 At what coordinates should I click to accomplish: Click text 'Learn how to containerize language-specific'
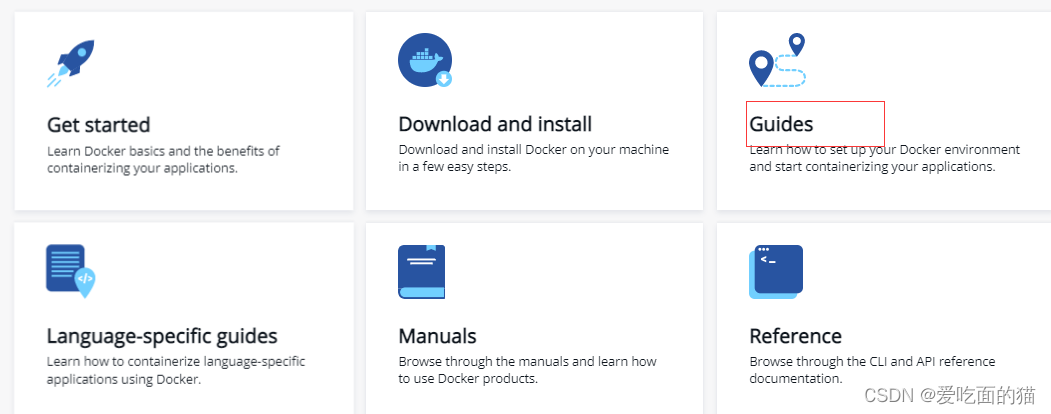point(176,362)
